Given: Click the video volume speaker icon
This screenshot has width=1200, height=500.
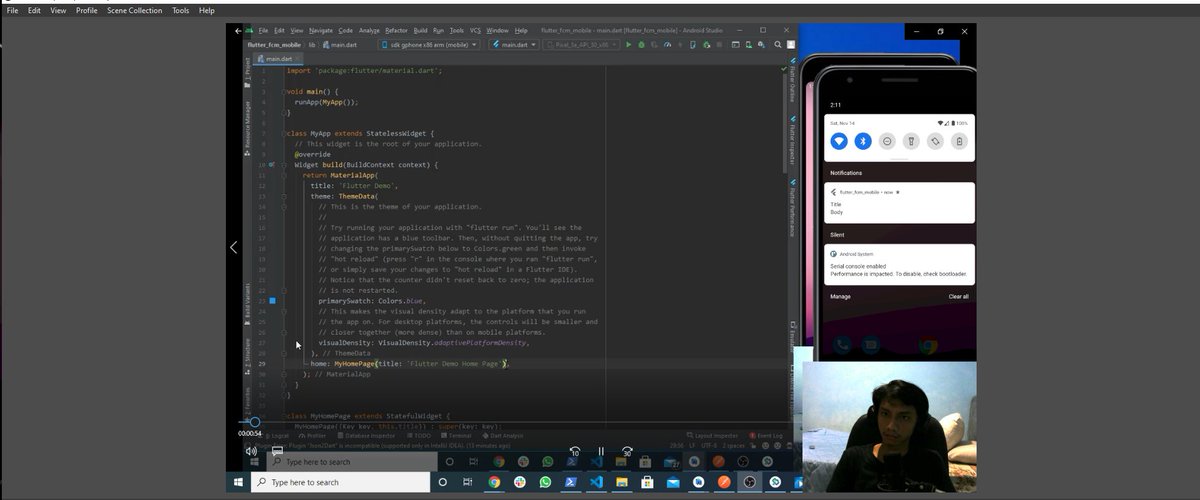Looking at the screenshot, I should point(251,451).
